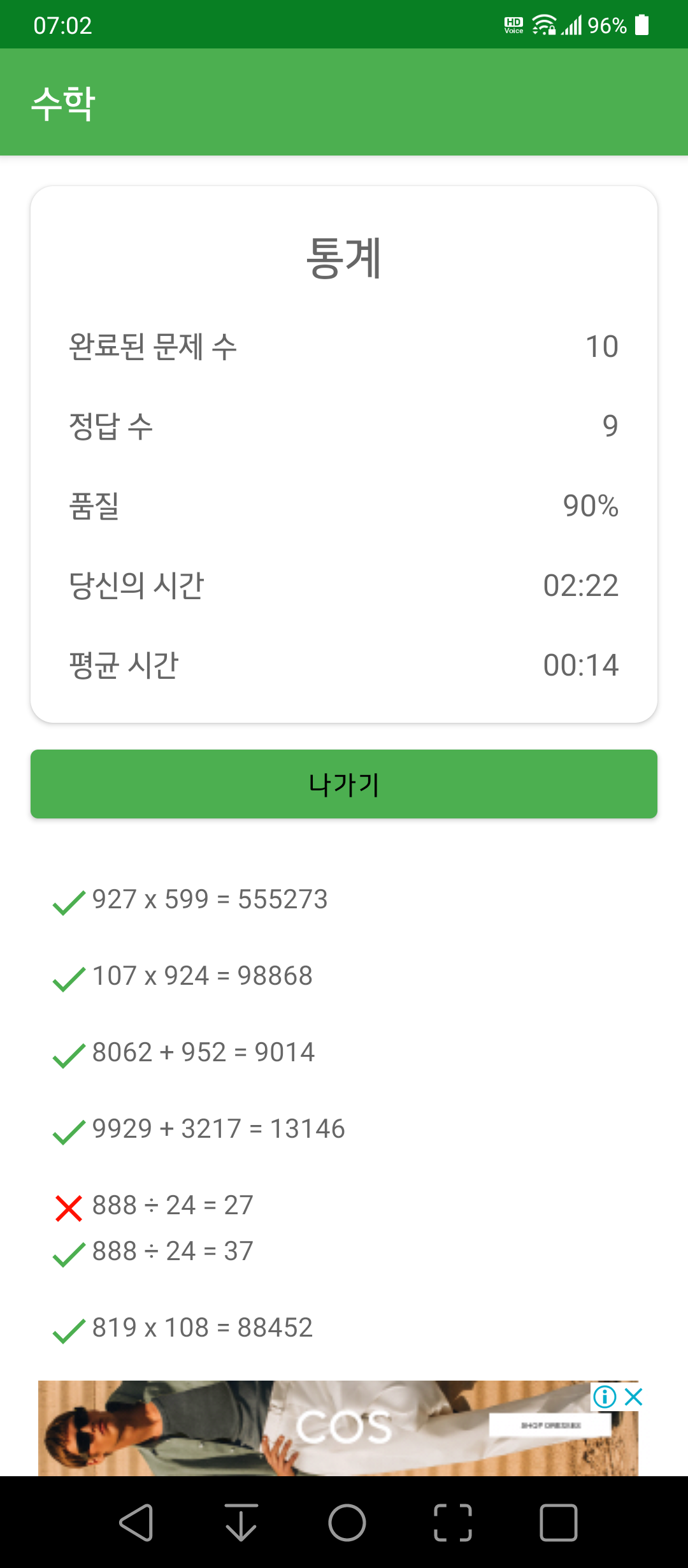Tap the home circle navigation icon

[x=347, y=1523]
